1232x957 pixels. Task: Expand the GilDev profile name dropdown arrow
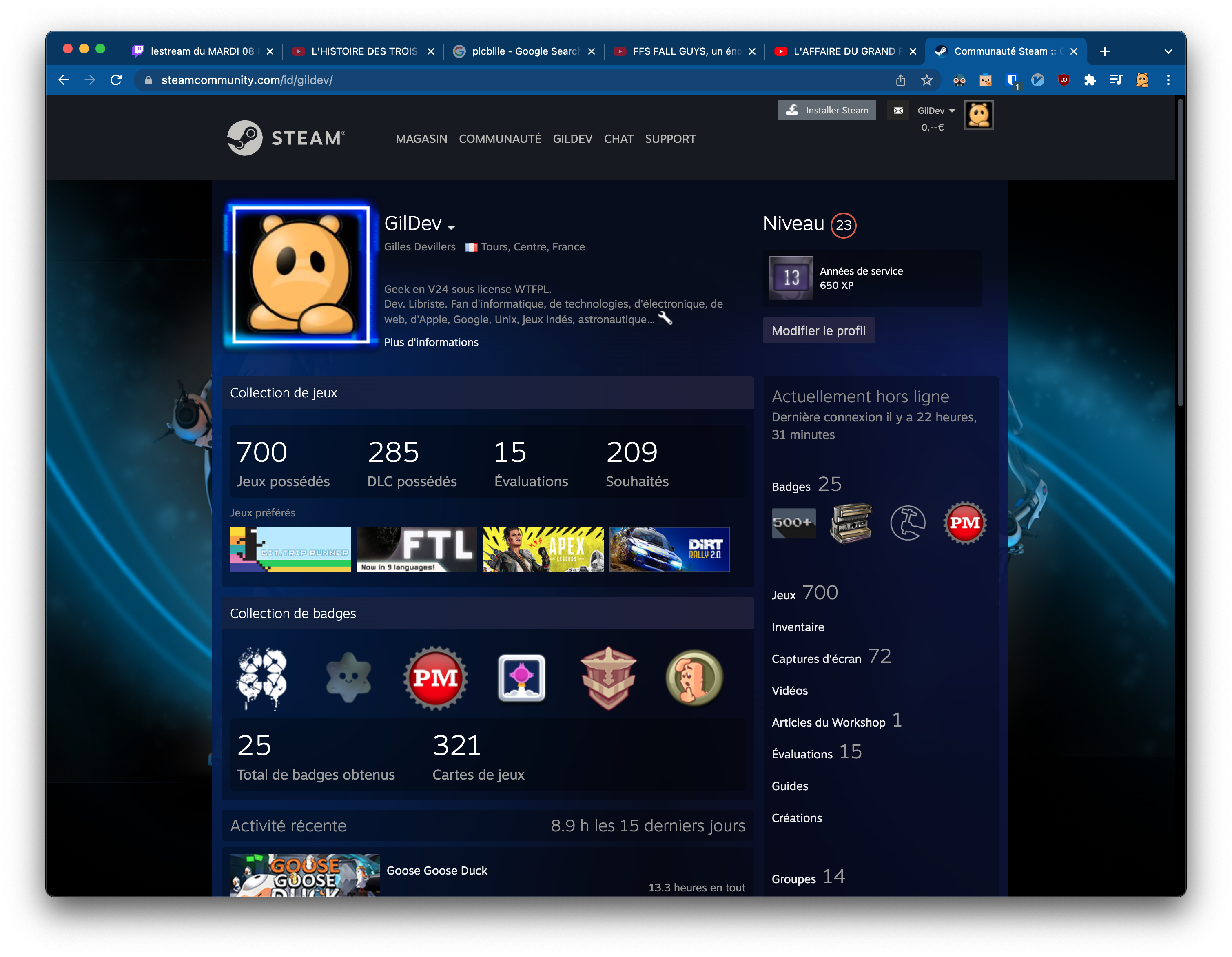pyautogui.click(x=451, y=227)
